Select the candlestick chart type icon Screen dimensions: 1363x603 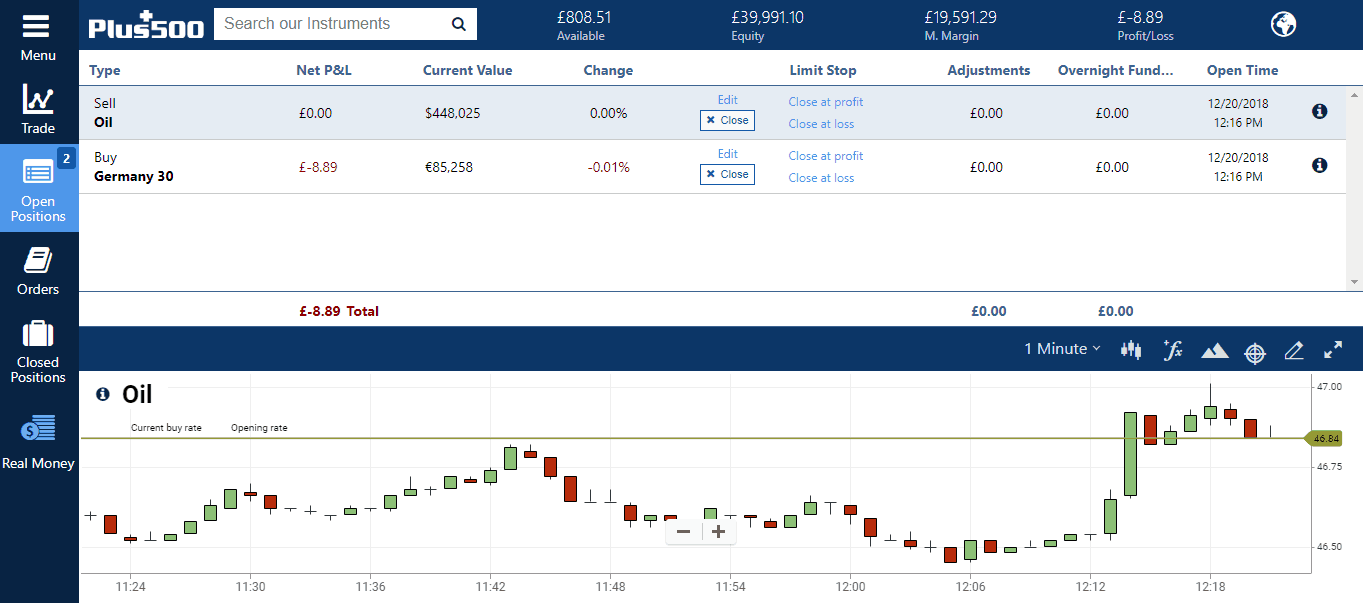1130,349
